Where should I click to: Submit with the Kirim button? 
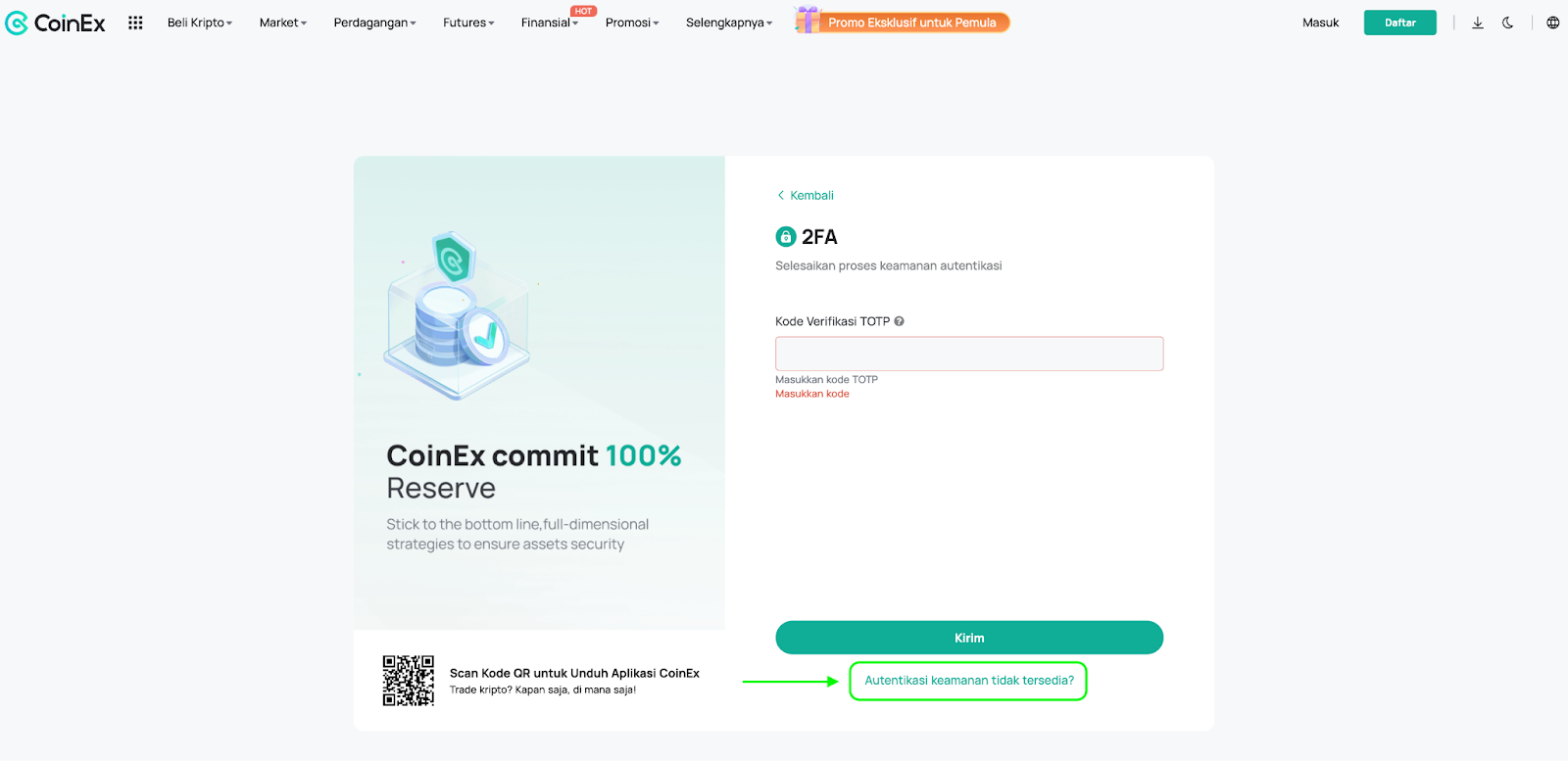click(x=969, y=638)
